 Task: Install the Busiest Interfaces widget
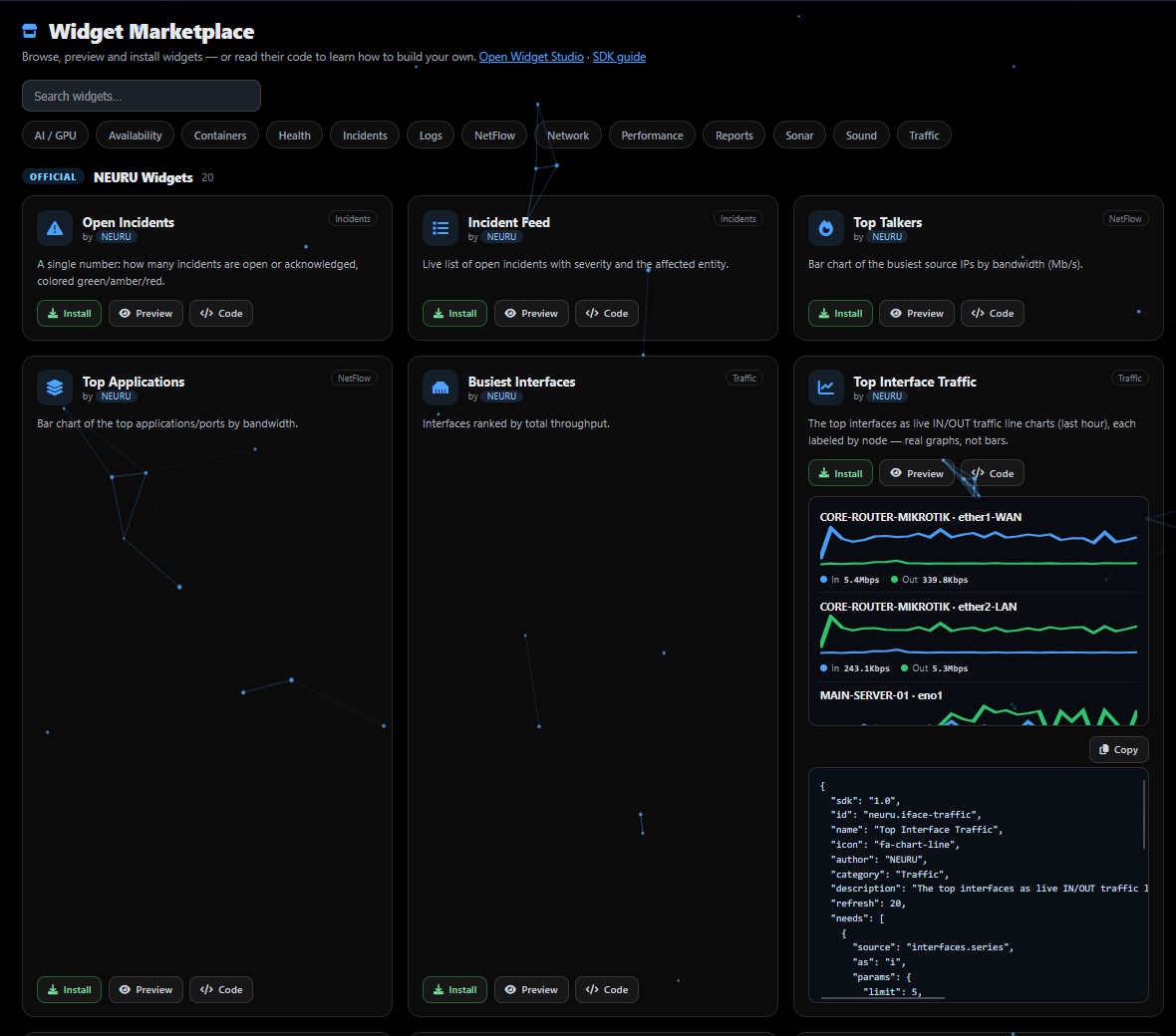tap(454, 989)
